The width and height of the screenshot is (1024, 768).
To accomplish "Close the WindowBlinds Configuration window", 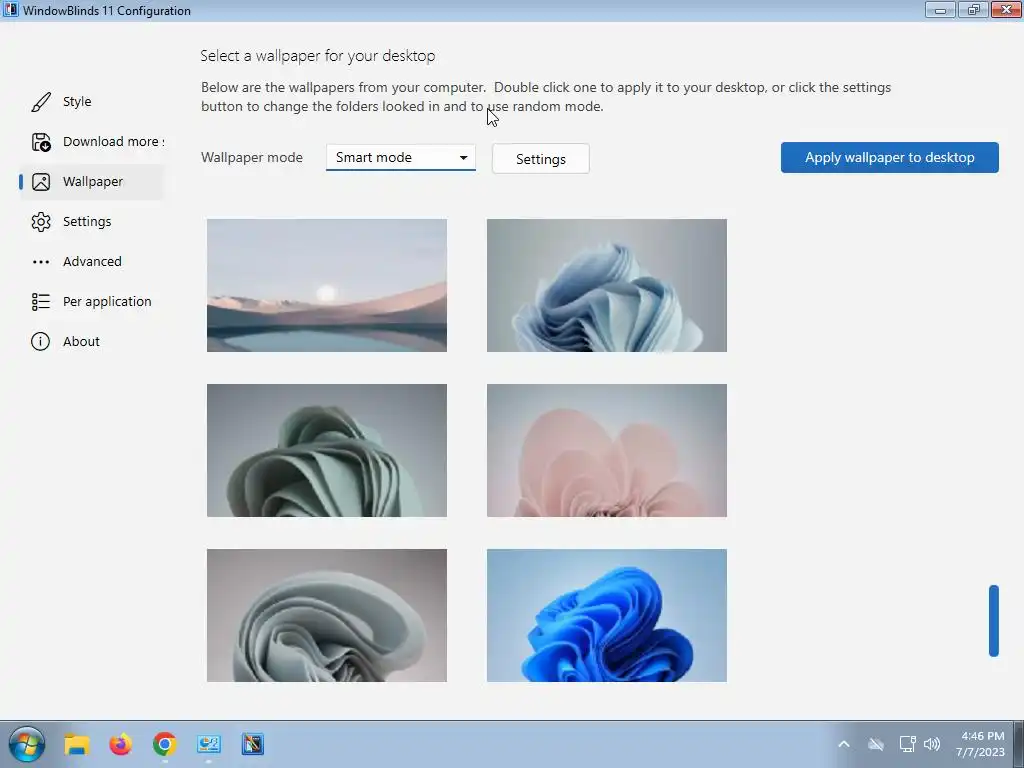I will coord(1006,10).
